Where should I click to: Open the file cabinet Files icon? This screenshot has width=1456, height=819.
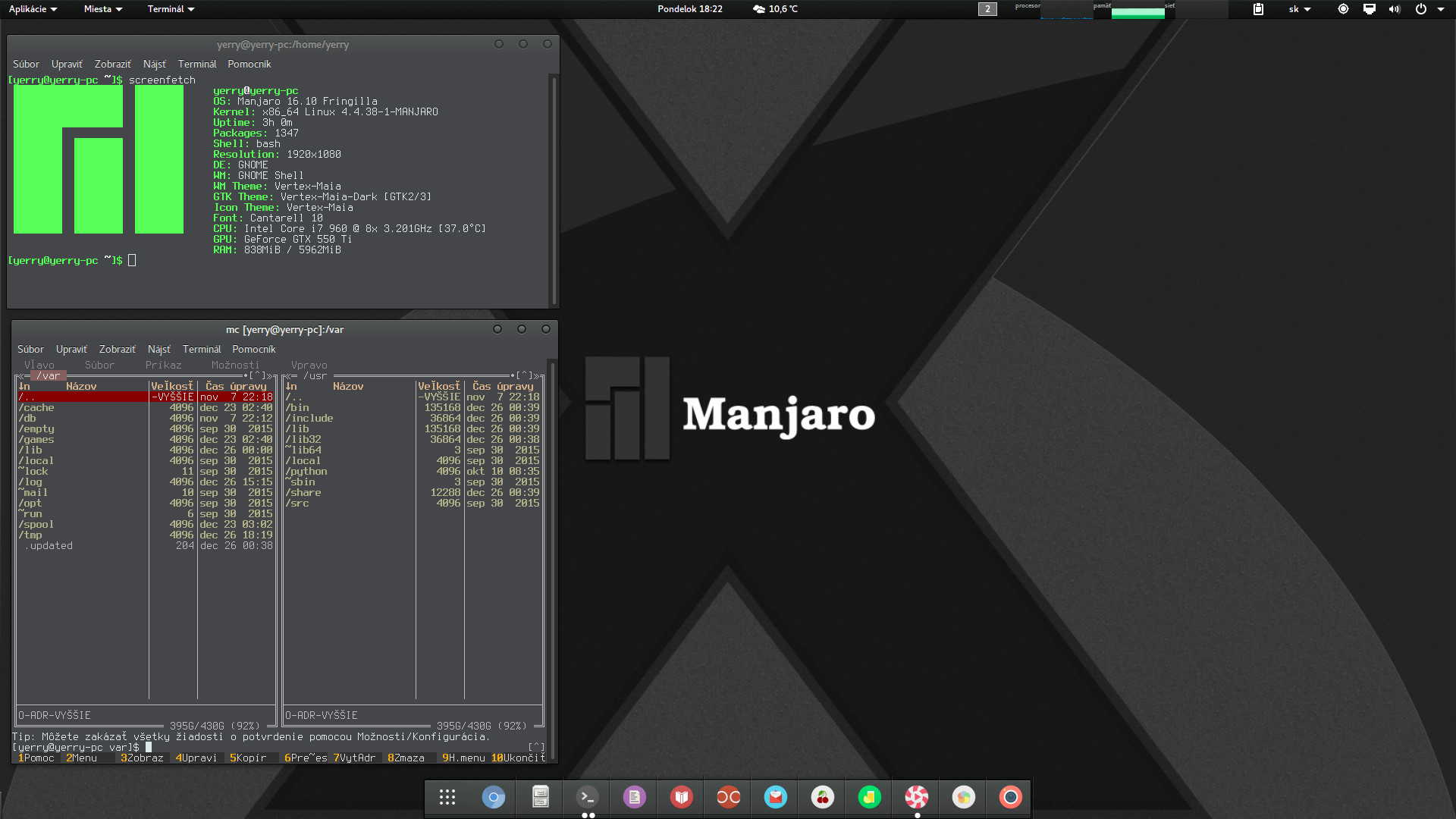[x=541, y=797]
